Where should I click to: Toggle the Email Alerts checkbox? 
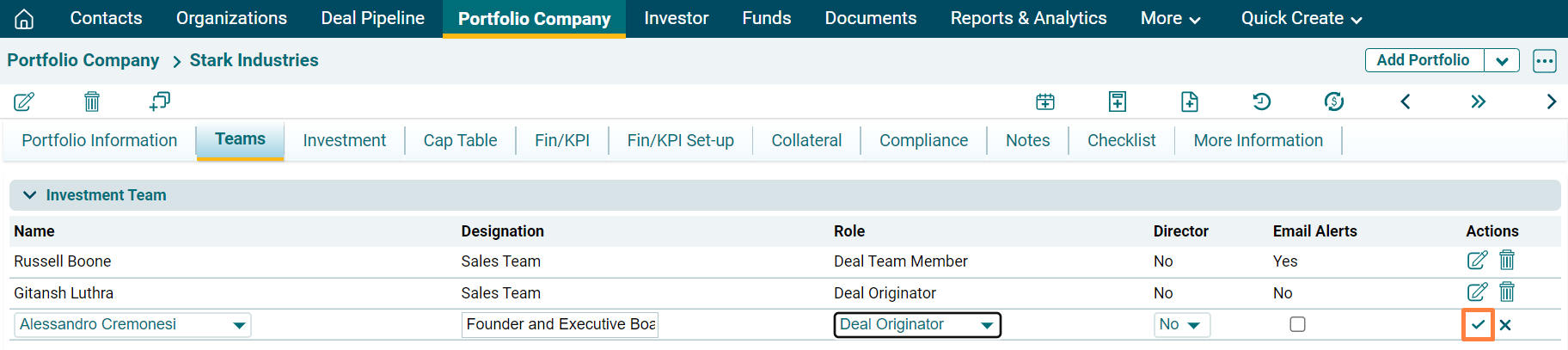point(1297,324)
